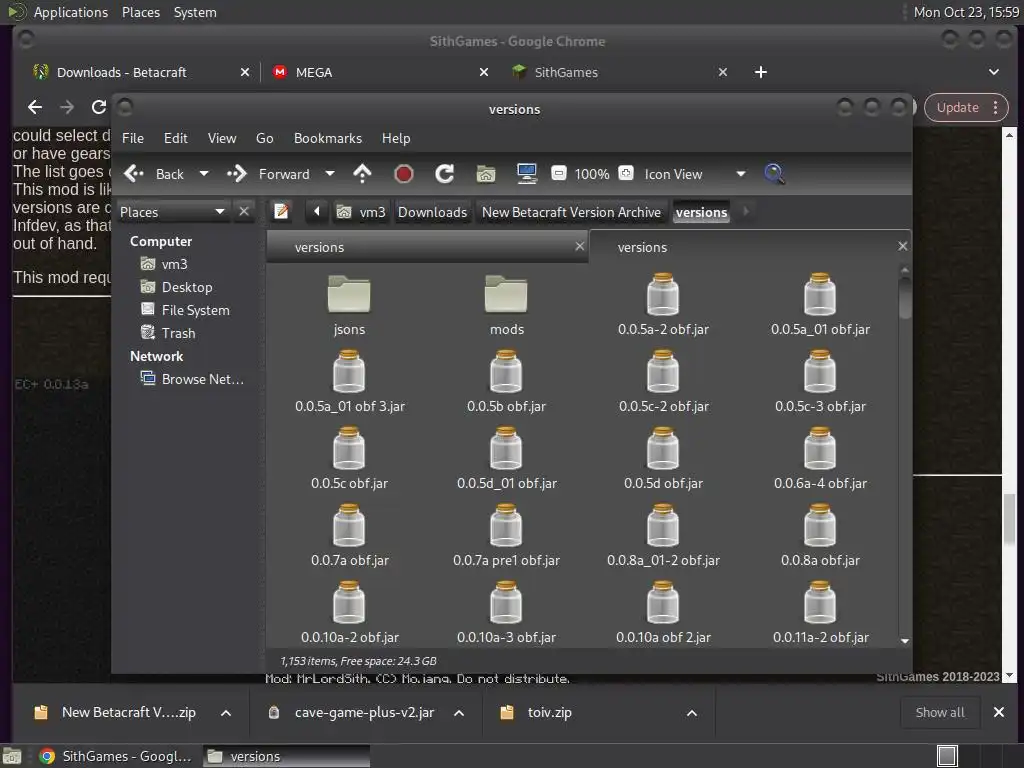Open the Bookmarks menu
This screenshot has height=768, width=1024.
coord(327,138)
